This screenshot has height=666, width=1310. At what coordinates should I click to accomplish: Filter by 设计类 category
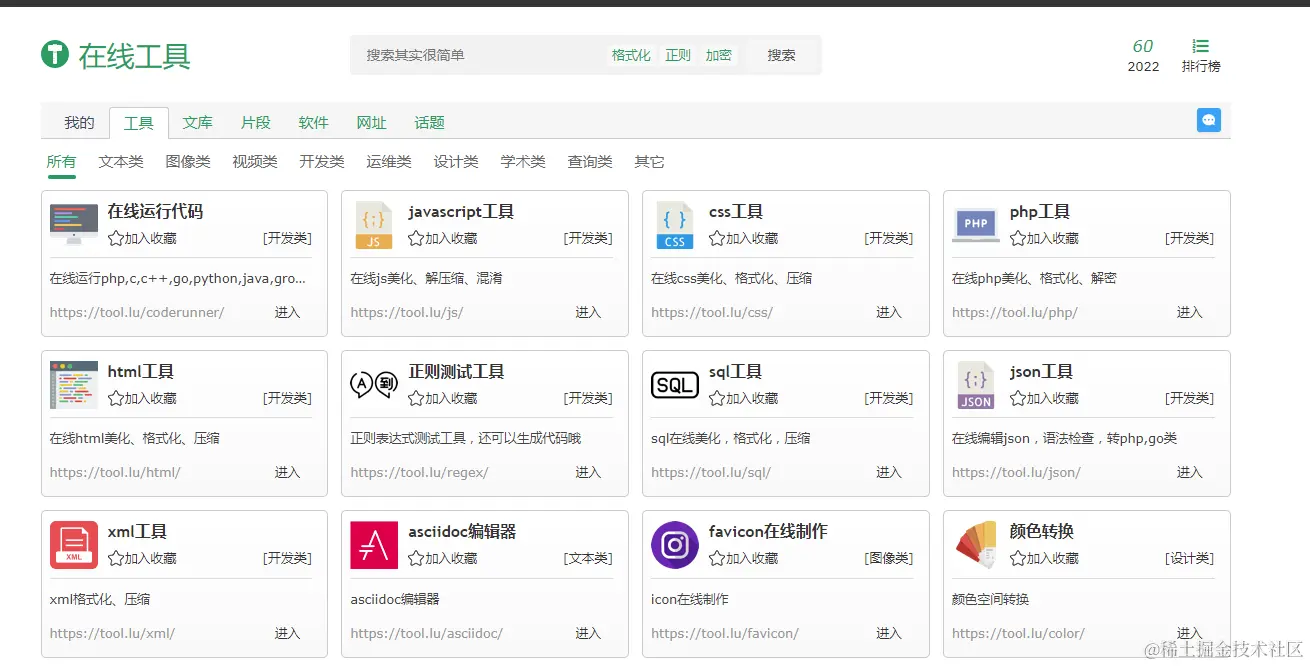[x=456, y=162]
